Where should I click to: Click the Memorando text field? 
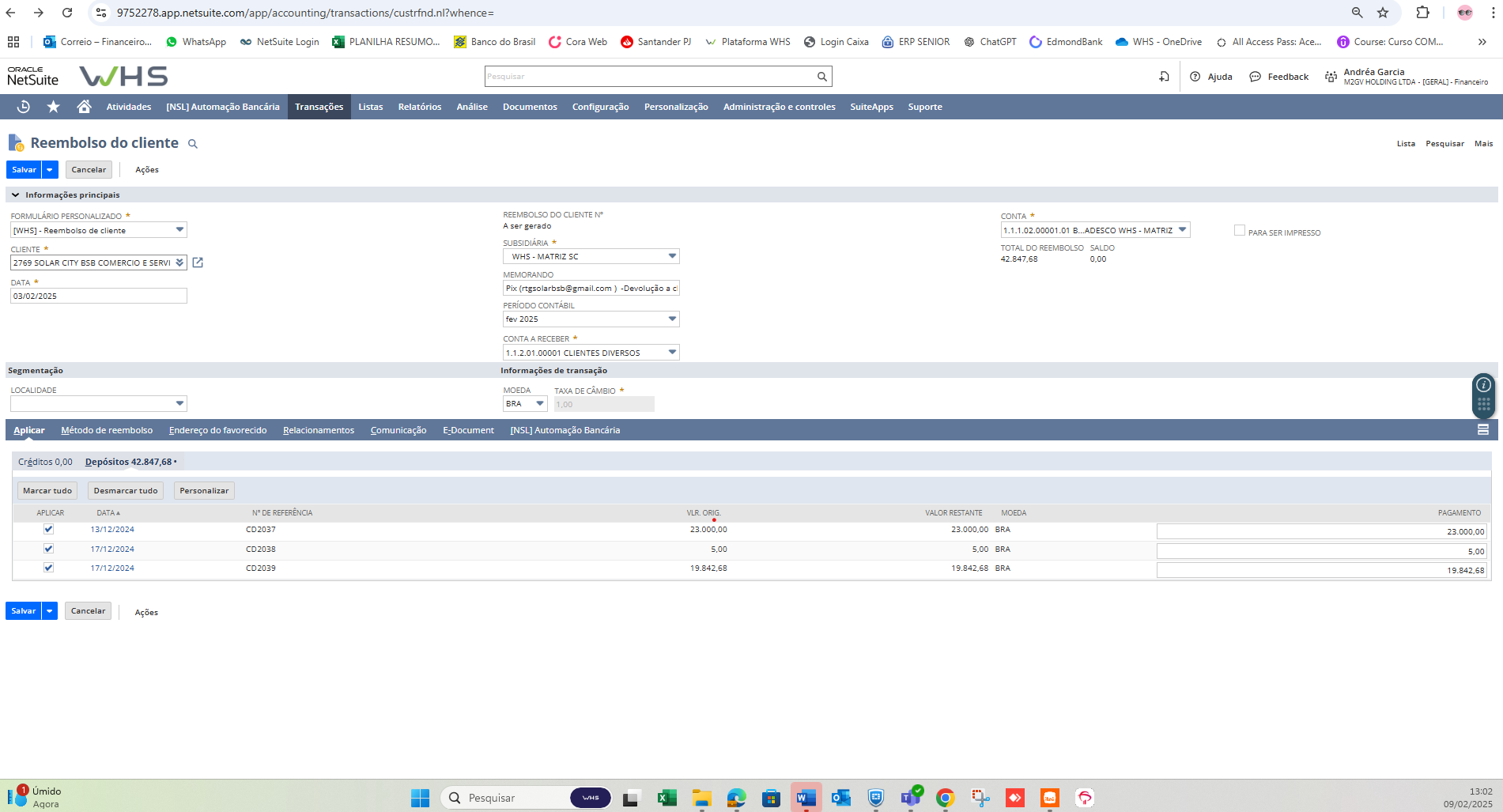click(591, 289)
